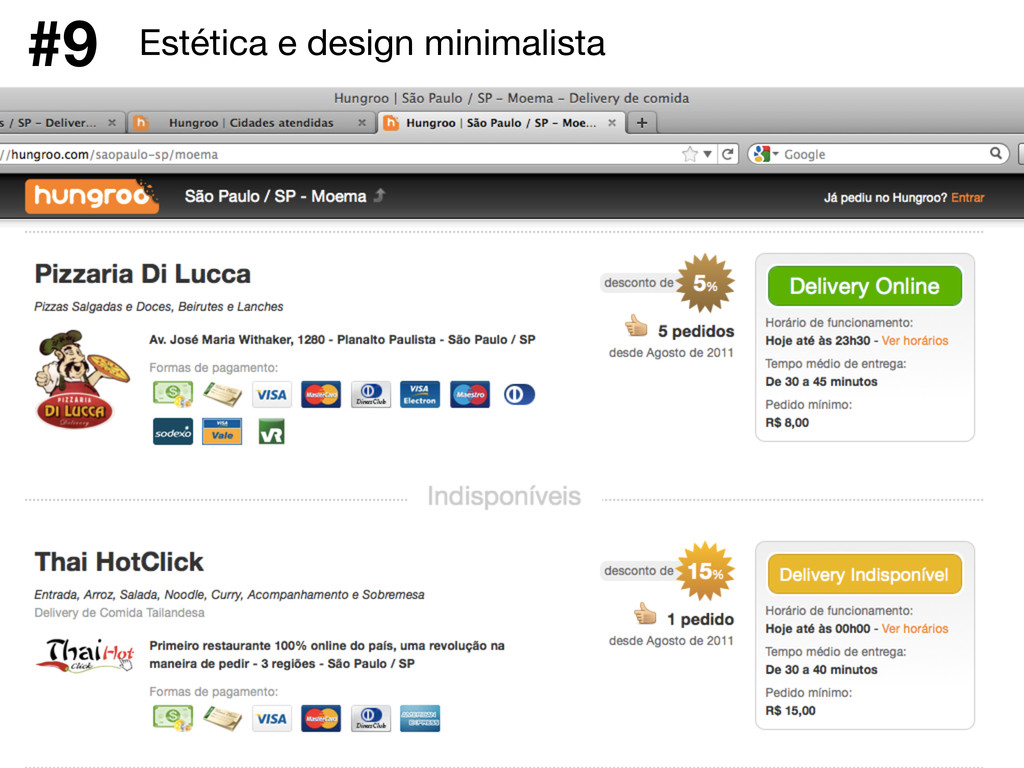
Task: Click the VR voucher icon
Action: pyautogui.click(x=272, y=432)
